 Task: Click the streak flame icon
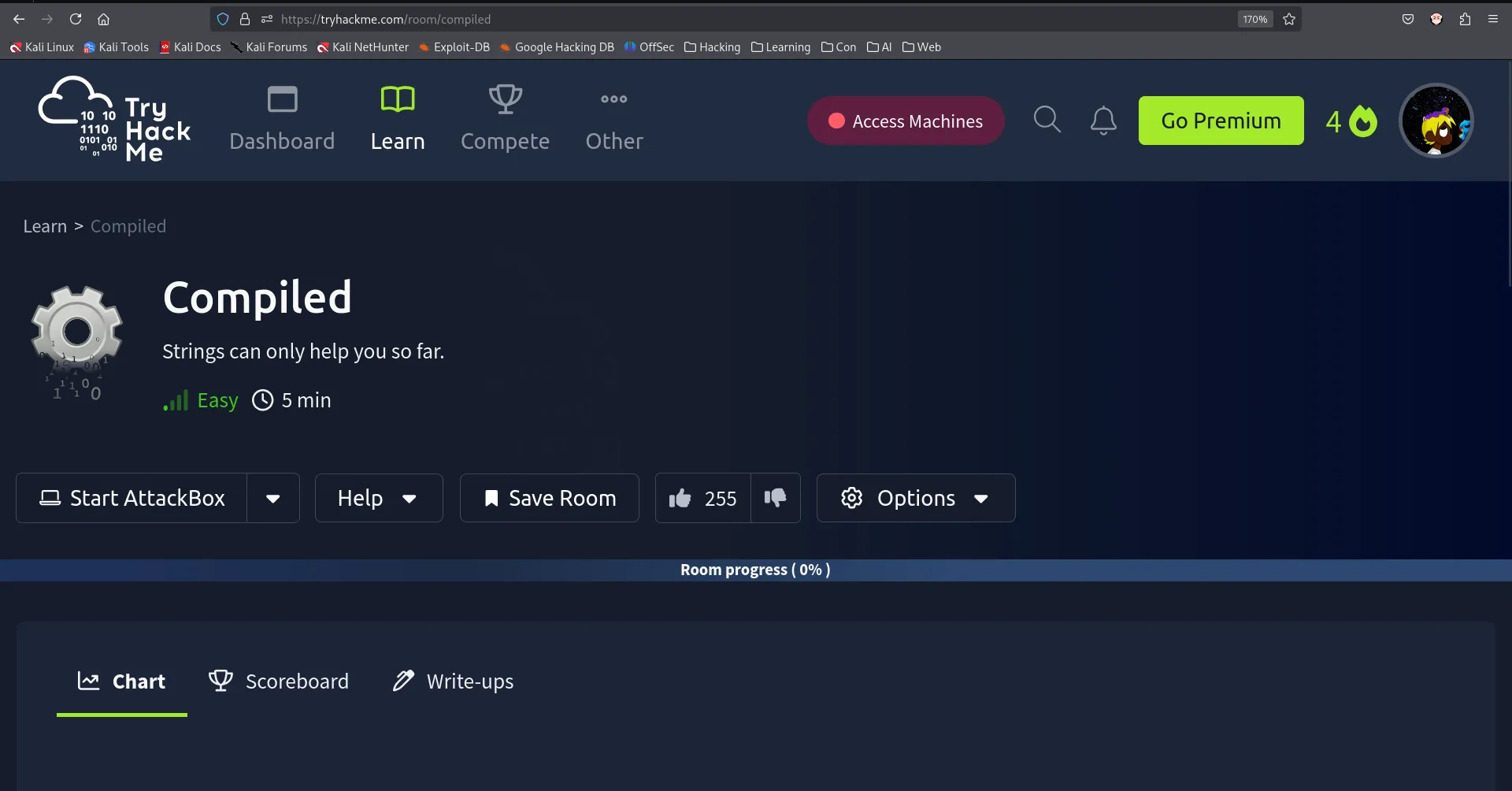pyautogui.click(x=1362, y=121)
